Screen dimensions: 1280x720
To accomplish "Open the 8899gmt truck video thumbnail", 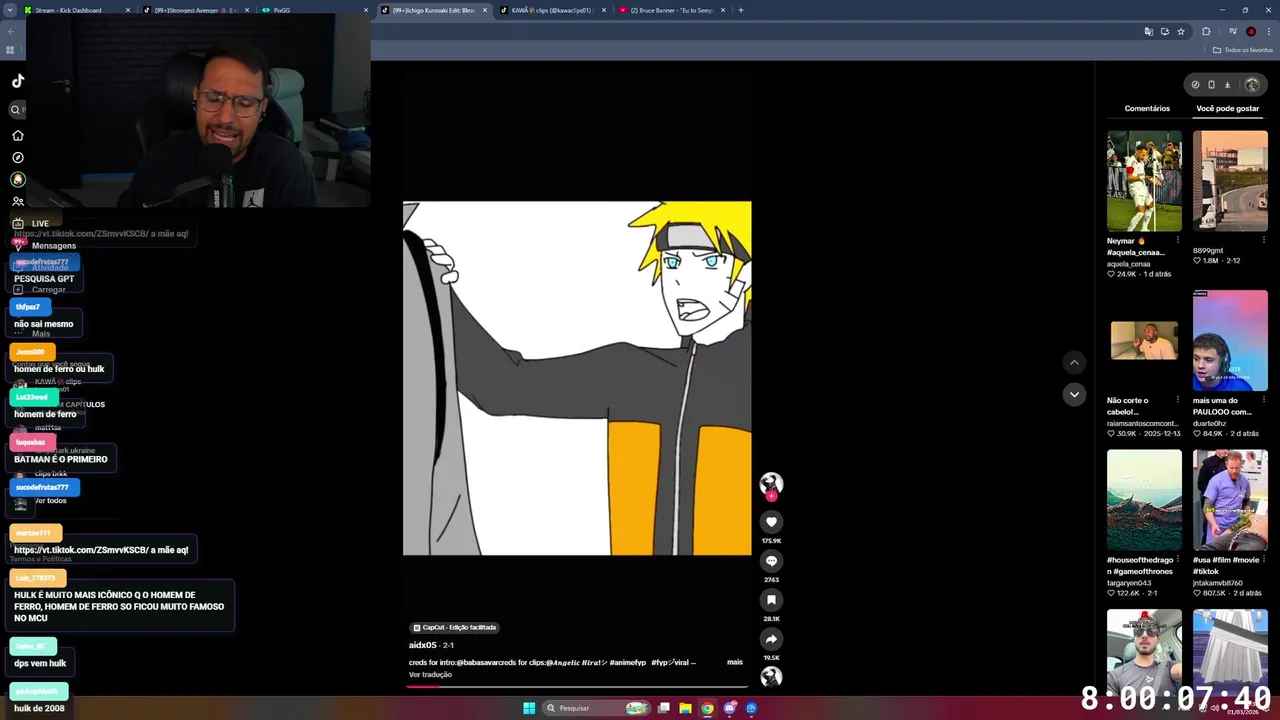I will [1230, 181].
